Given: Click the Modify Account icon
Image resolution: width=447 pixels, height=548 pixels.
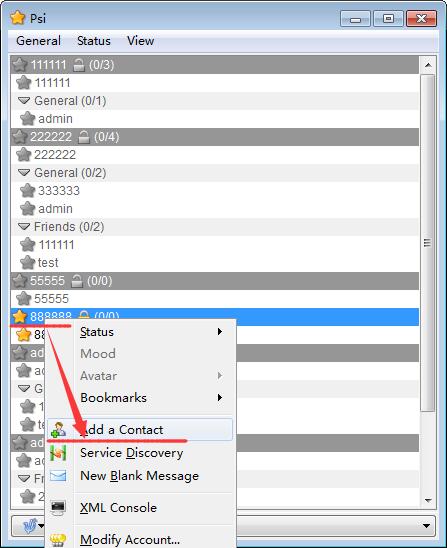Looking at the screenshot, I should pos(58,540).
